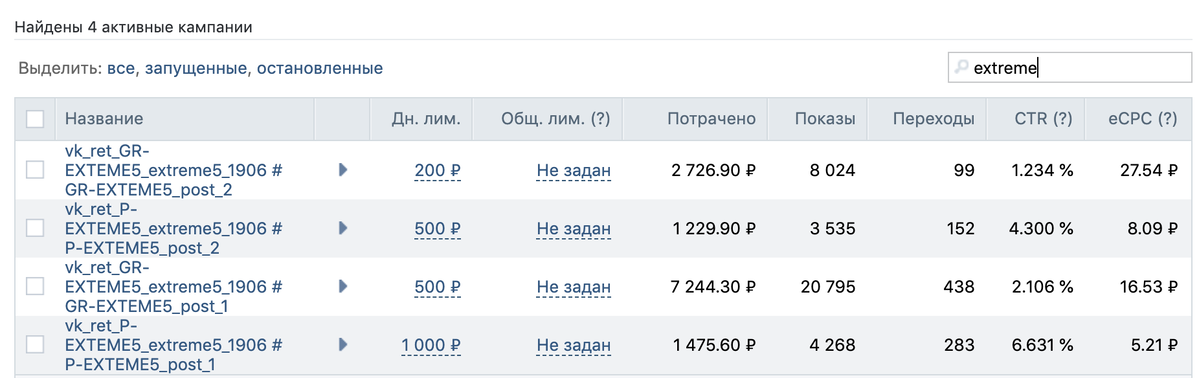Sort by the 'Потрачено' column header
This screenshot has width=1199, height=378.
(711, 119)
